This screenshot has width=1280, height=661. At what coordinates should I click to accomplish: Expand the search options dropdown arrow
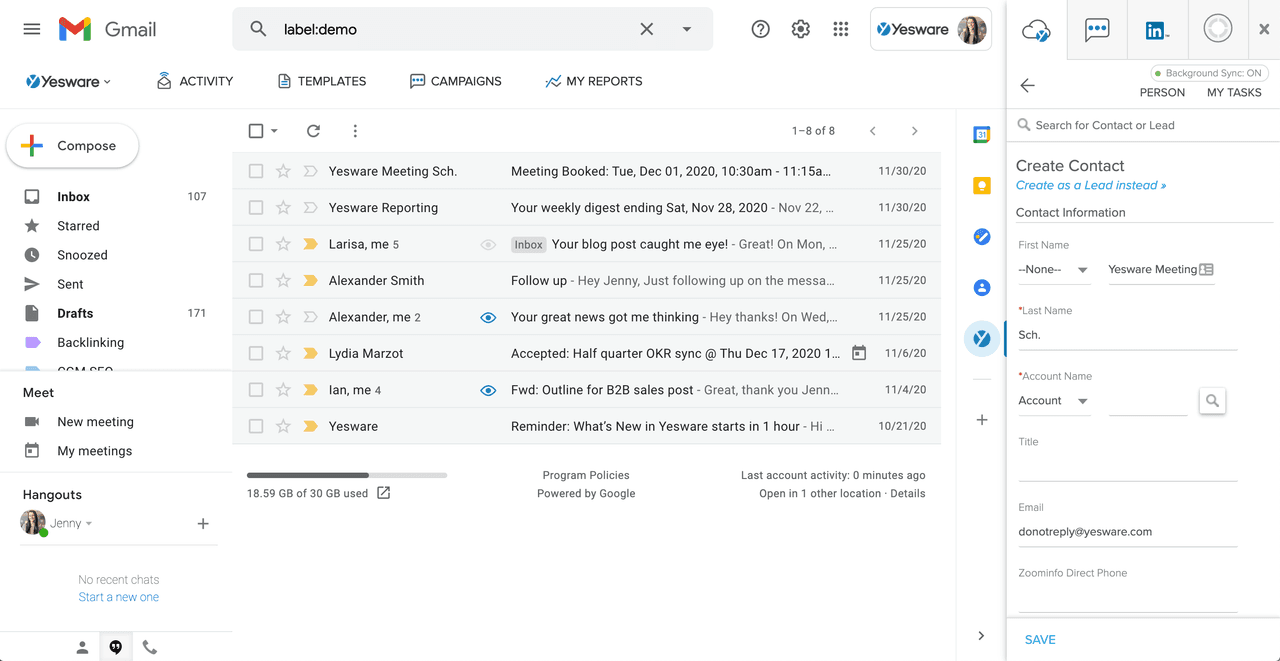click(x=687, y=29)
